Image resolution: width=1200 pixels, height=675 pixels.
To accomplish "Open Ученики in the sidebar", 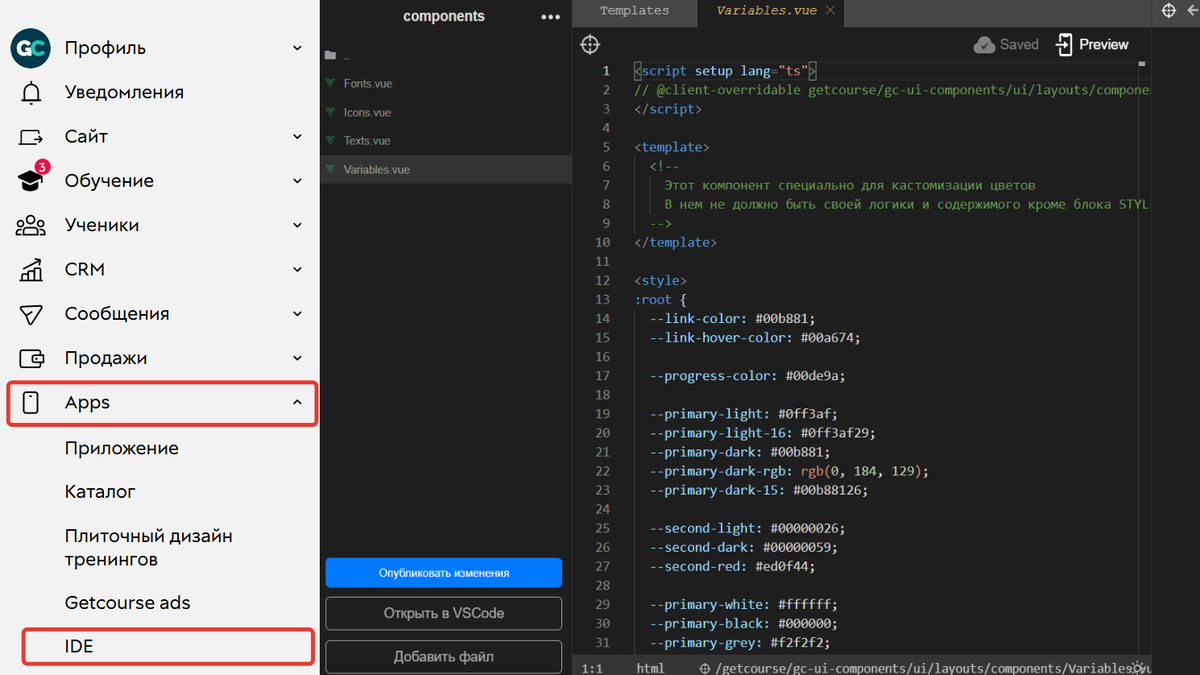I will pos(102,226).
